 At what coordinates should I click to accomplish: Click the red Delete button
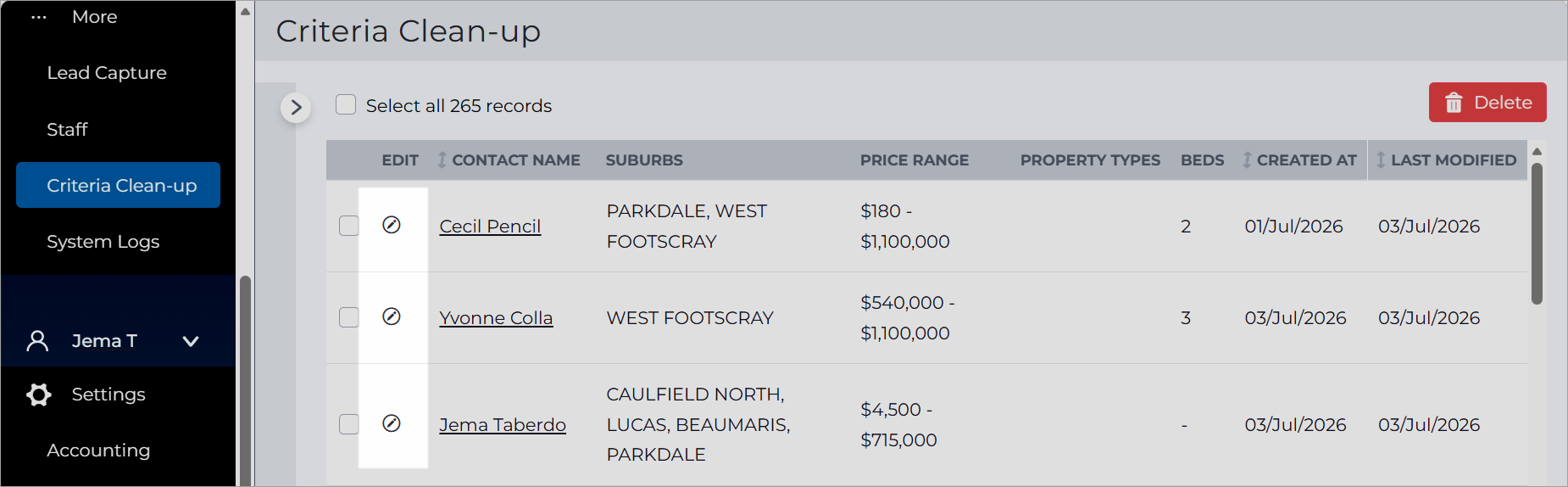[1487, 103]
